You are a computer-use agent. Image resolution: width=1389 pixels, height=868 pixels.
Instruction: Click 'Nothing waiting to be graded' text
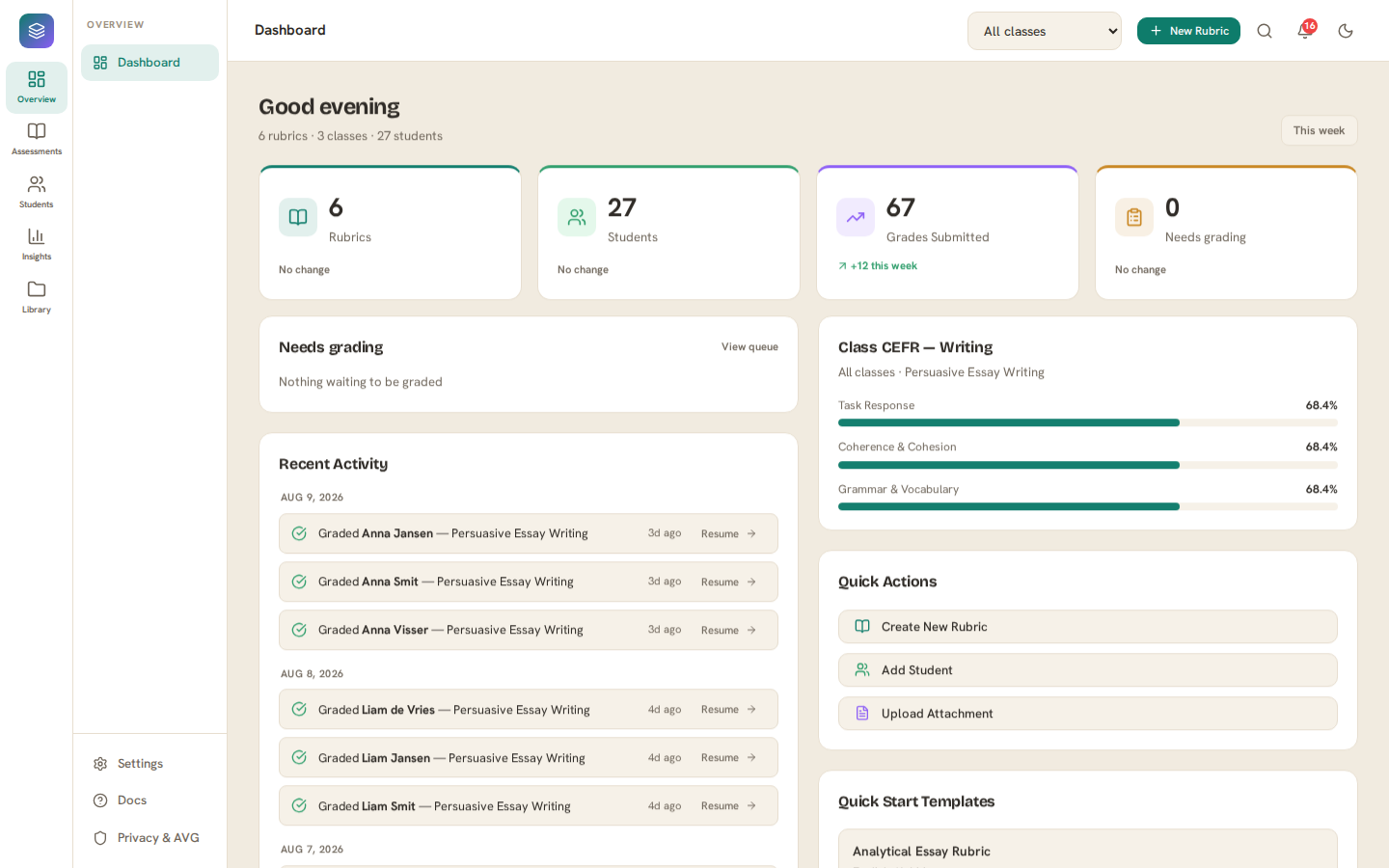(361, 382)
